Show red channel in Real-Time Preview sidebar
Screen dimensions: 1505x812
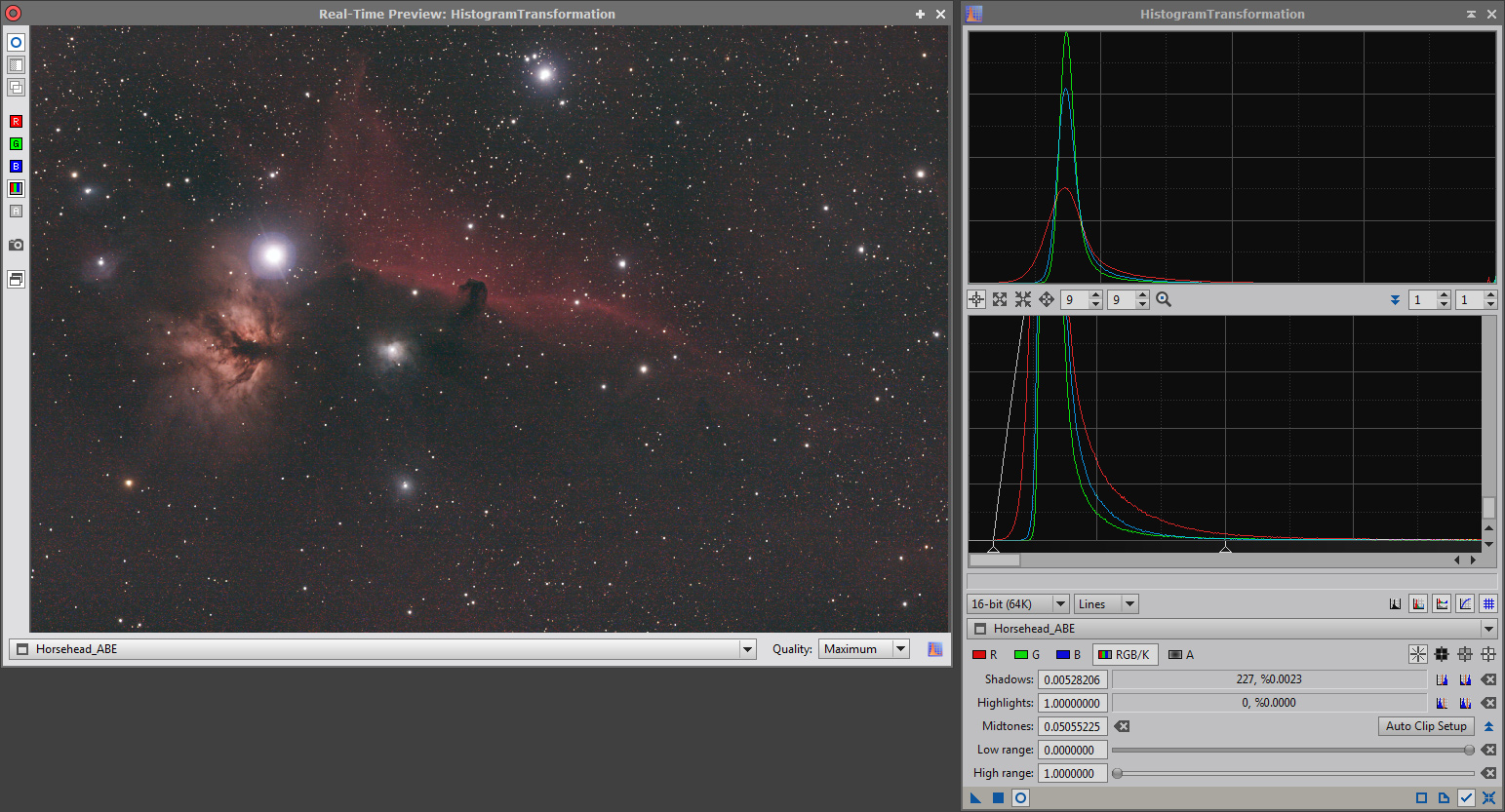pyautogui.click(x=16, y=122)
